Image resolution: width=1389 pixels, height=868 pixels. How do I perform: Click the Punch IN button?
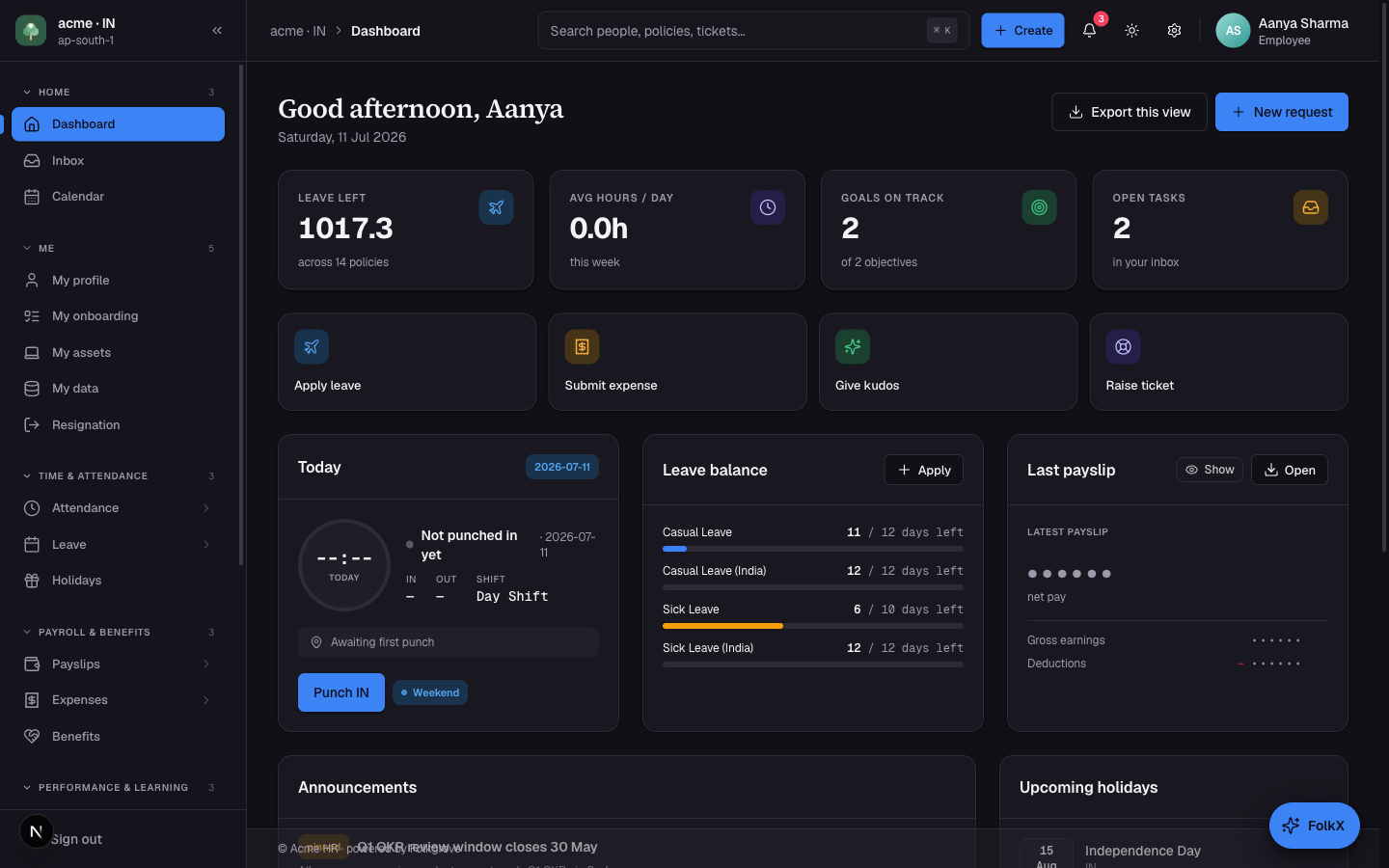coord(341,692)
